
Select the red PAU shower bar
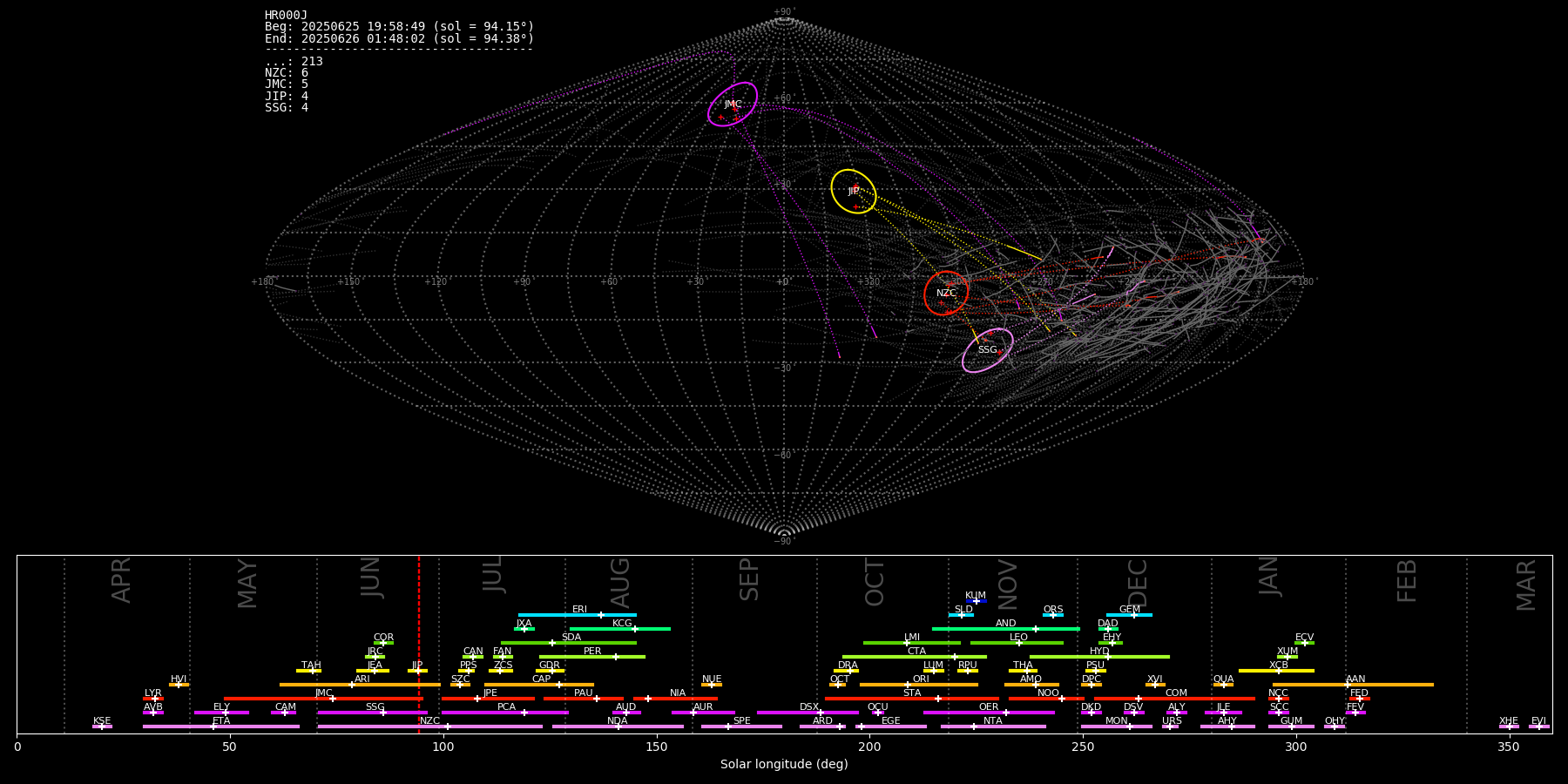point(584,699)
